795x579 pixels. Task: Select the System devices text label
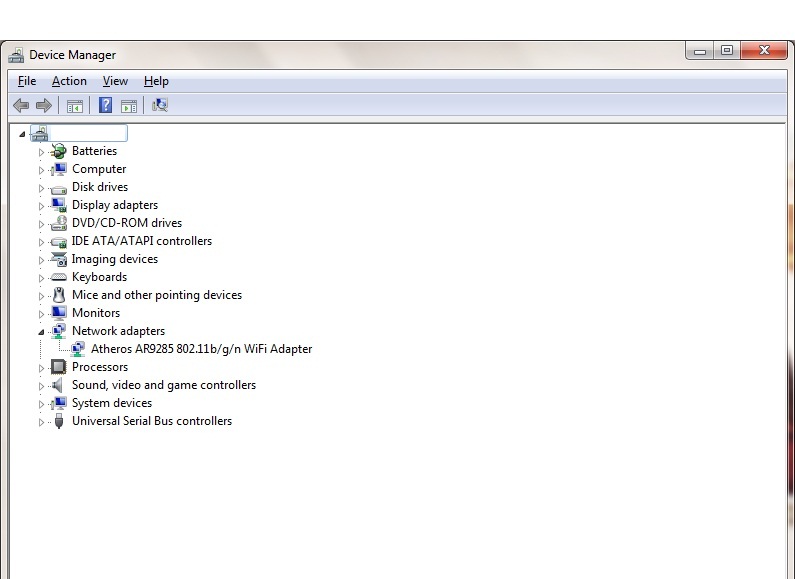point(112,403)
